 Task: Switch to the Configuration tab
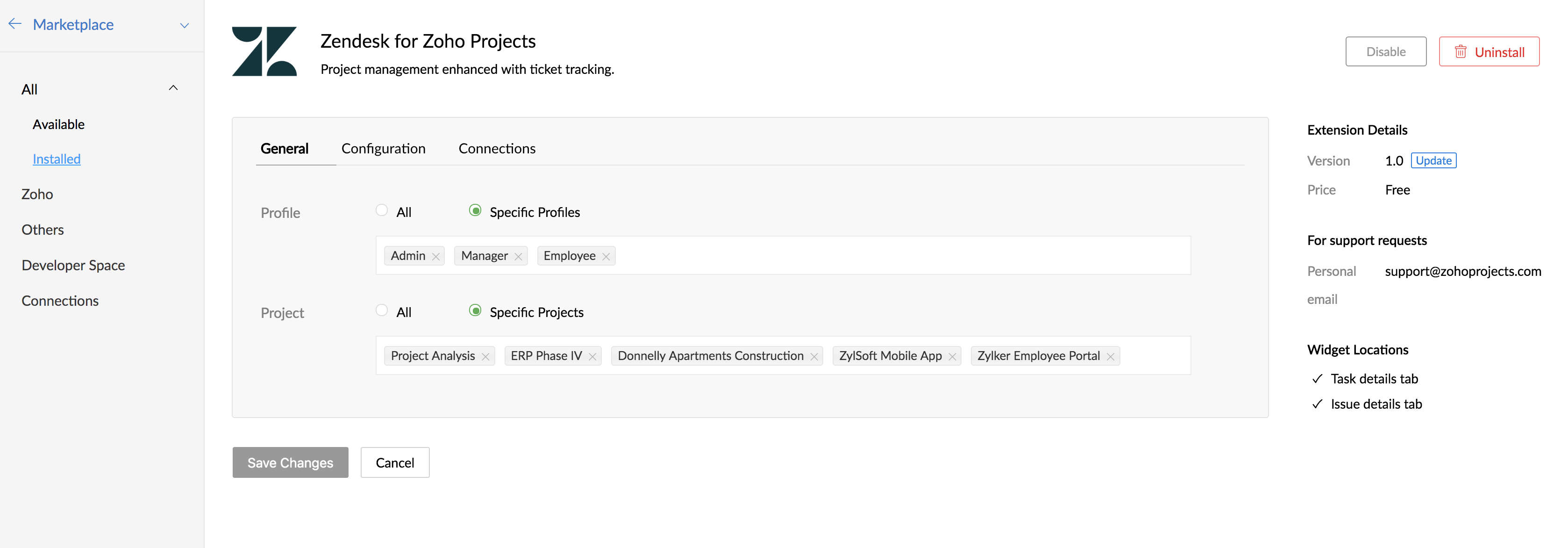click(x=384, y=149)
